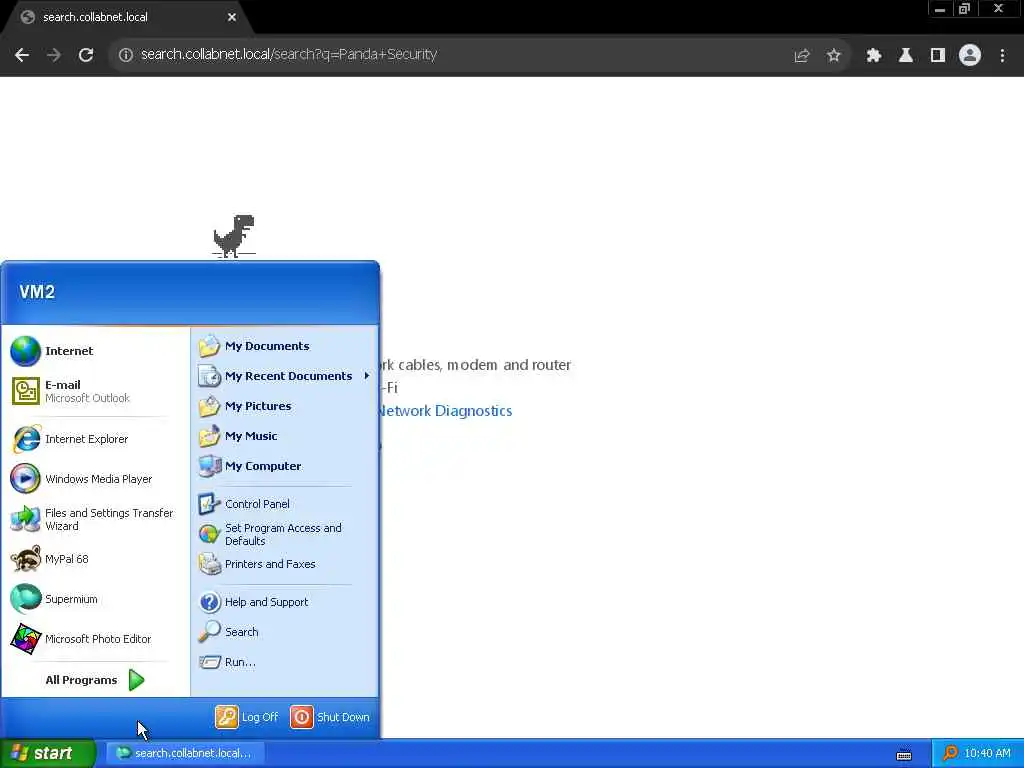Click the browser forward arrow
Image resolution: width=1024 pixels, height=768 pixels.
[x=54, y=55]
